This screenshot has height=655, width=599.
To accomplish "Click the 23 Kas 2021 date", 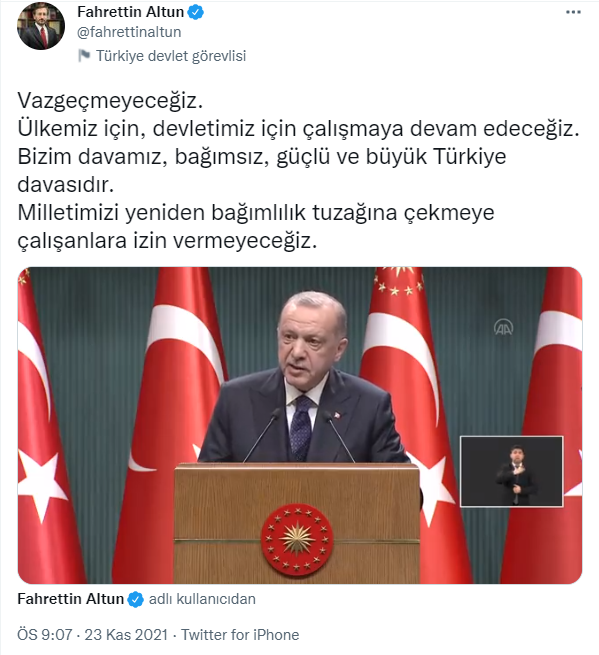I will [x=126, y=635].
